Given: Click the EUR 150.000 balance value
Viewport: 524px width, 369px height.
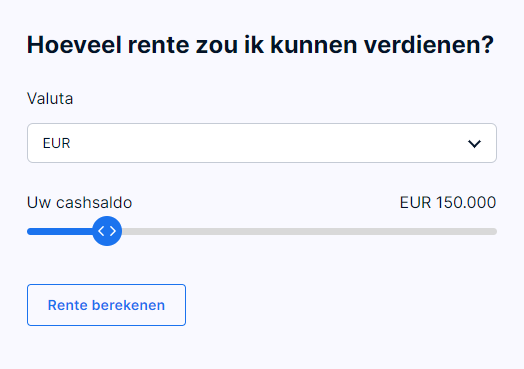Looking at the screenshot, I should pos(448,203).
